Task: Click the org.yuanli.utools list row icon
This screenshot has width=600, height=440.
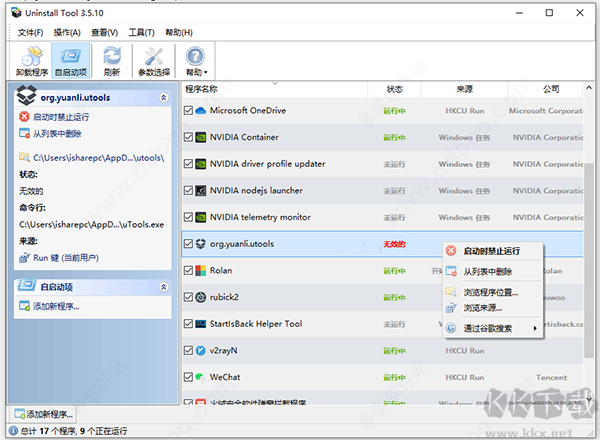Action: (x=201, y=244)
